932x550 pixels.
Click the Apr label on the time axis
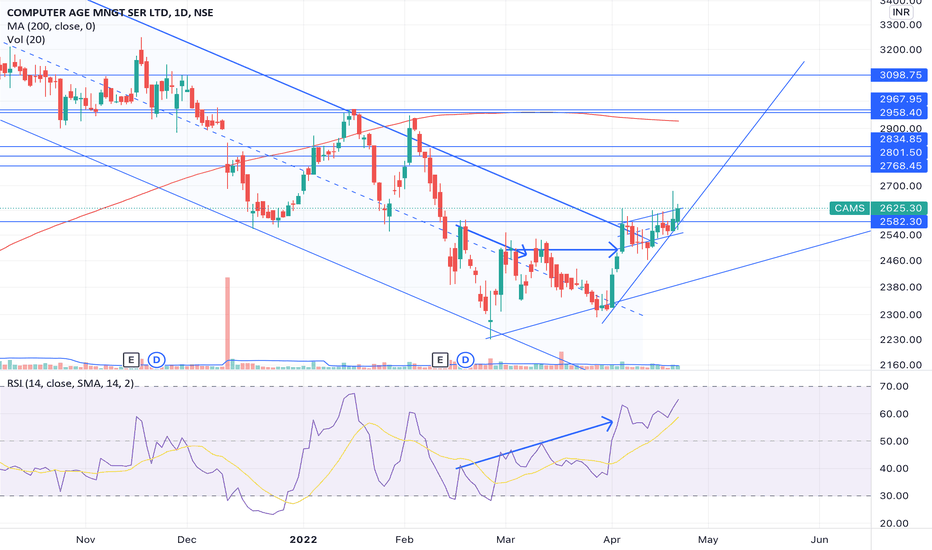(x=612, y=540)
